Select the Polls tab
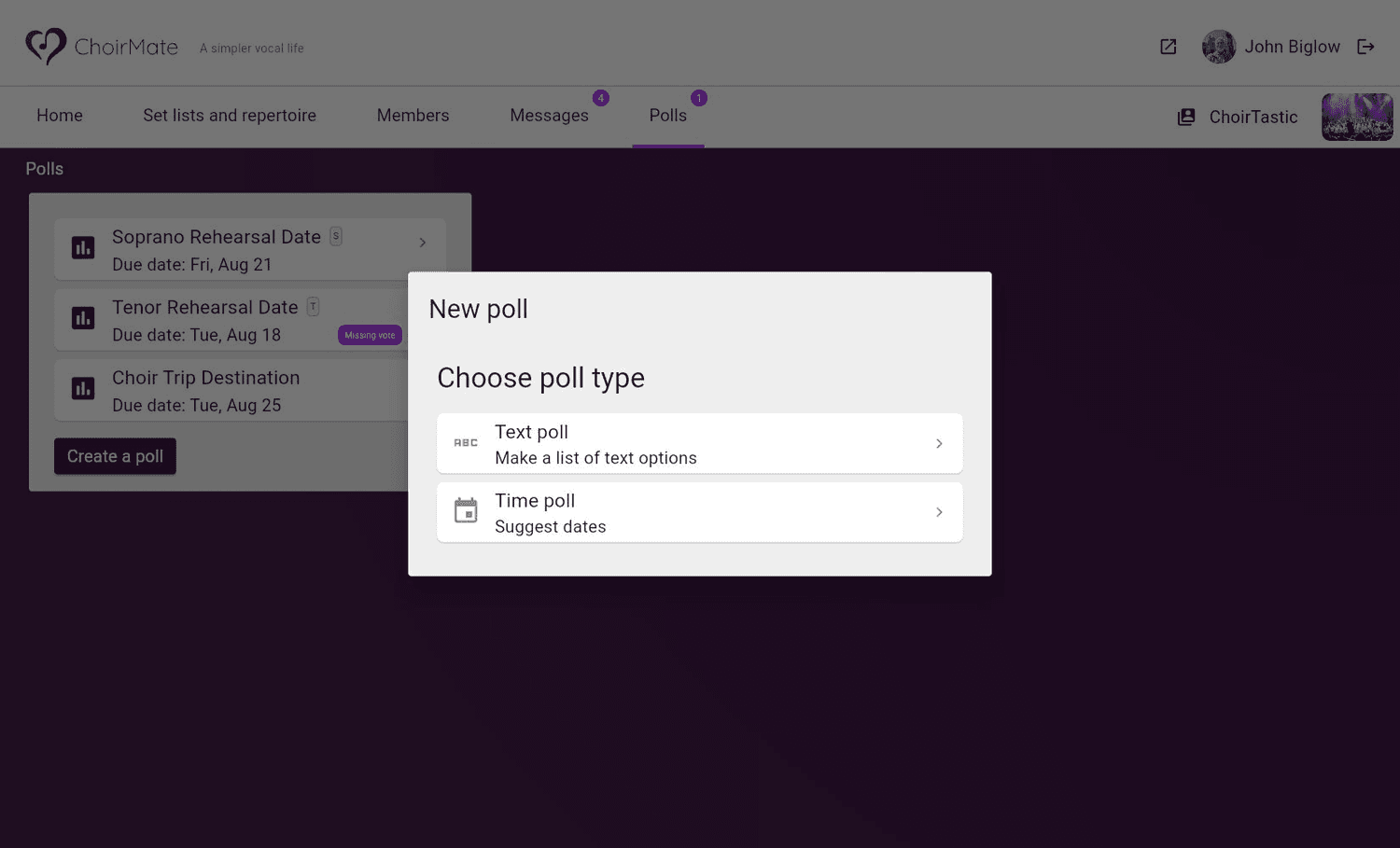This screenshot has width=1400, height=848. click(668, 116)
